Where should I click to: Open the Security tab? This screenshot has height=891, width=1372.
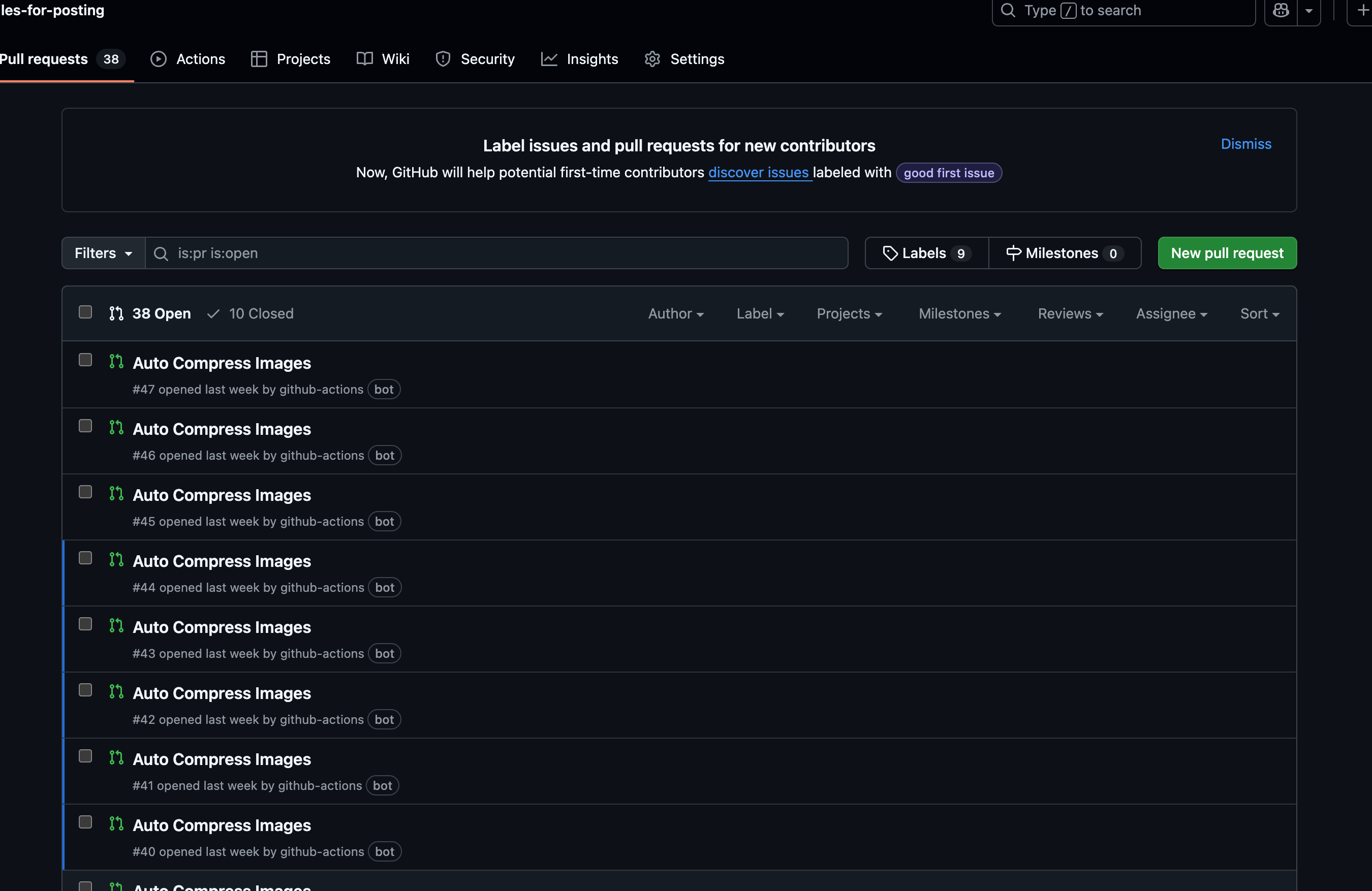click(475, 59)
